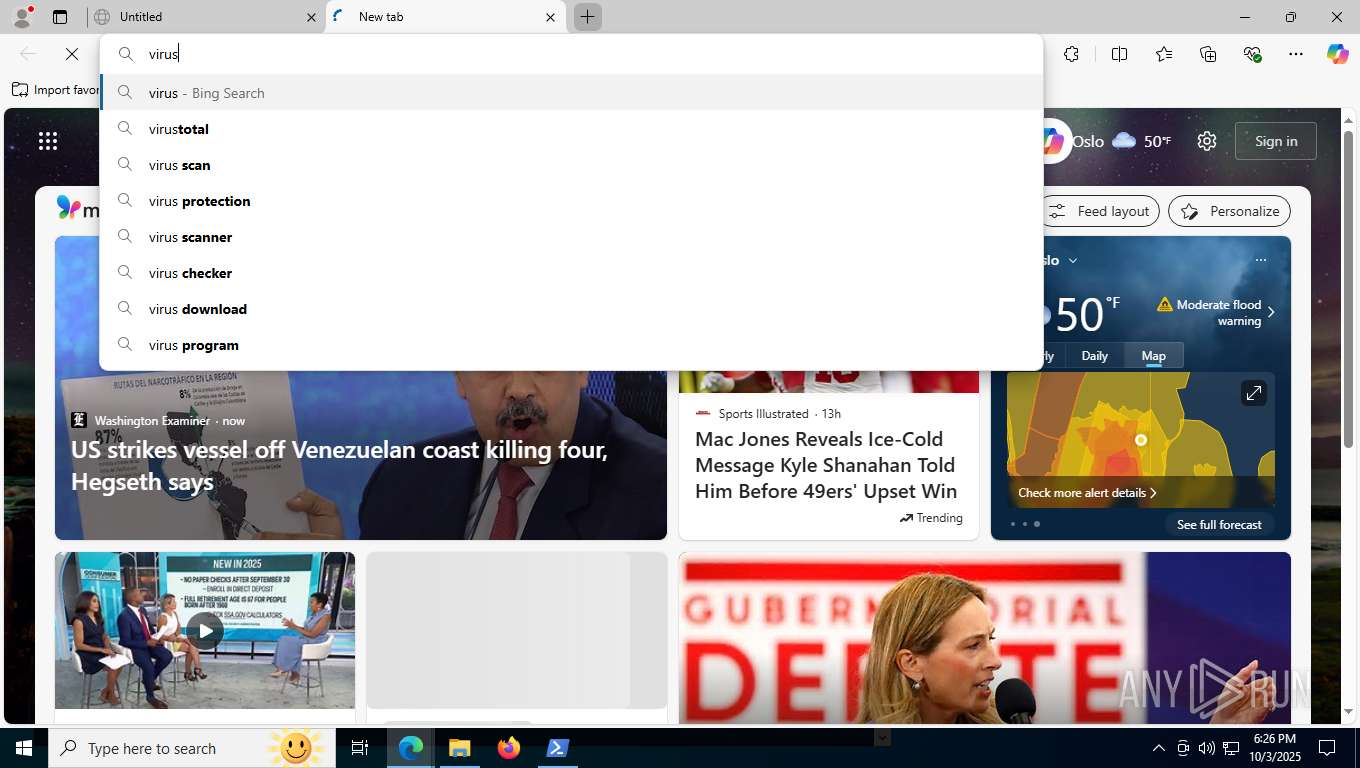1360x768 pixels.
Task: Open PowerShell from the taskbar
Action: 557,748
